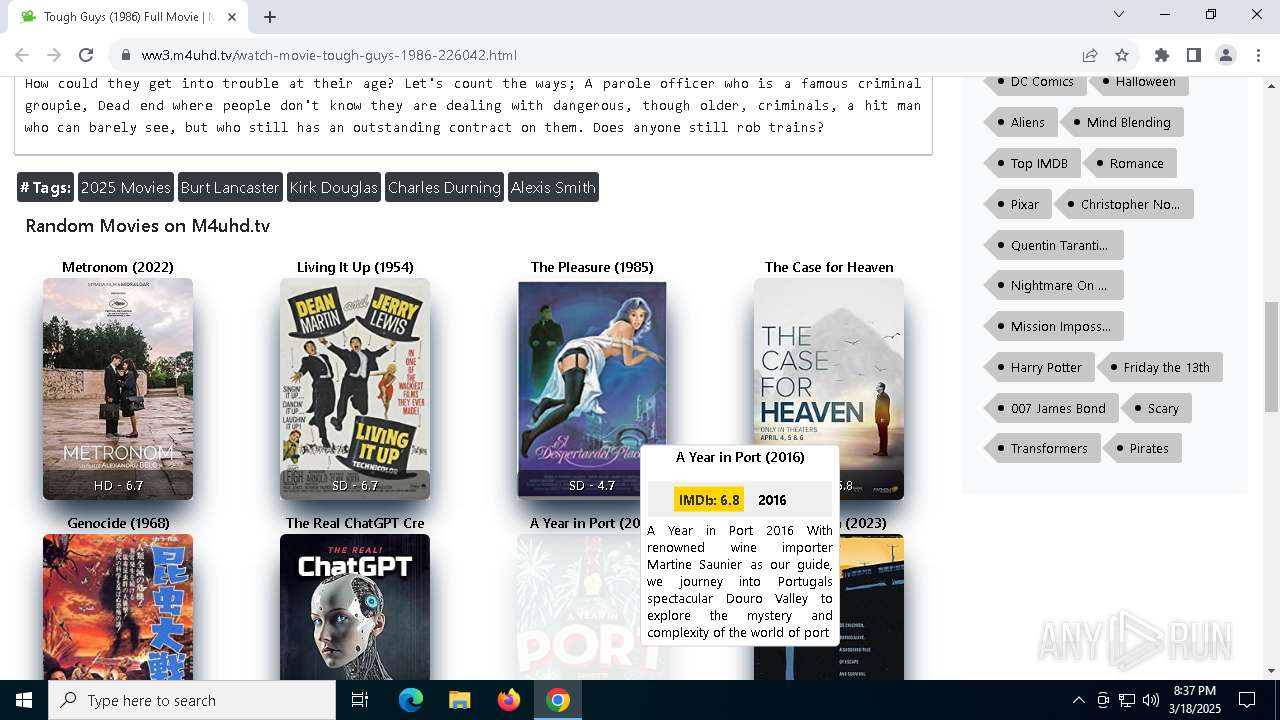Open The Real ChatGPT poster
Viewport: 1280px width, 720px height.
[x=355, y=607]
